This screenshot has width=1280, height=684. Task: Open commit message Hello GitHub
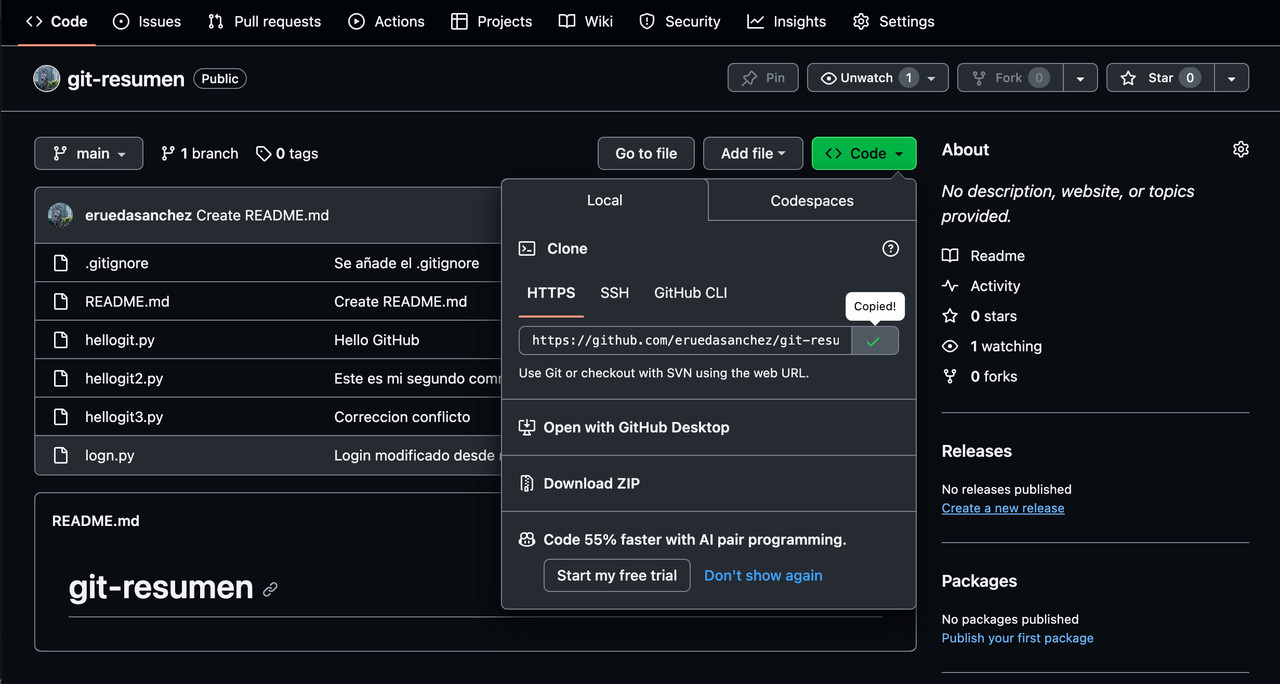[377, 340]
